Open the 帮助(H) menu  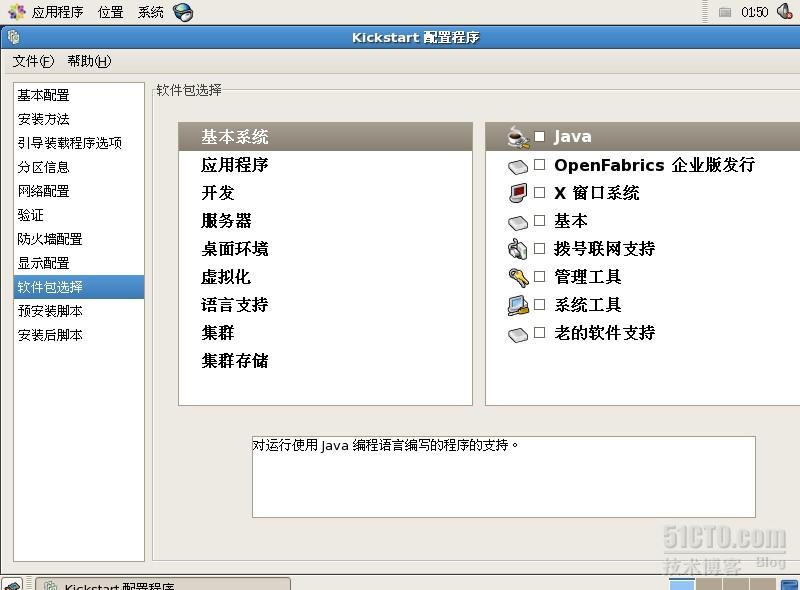(89, 61)
